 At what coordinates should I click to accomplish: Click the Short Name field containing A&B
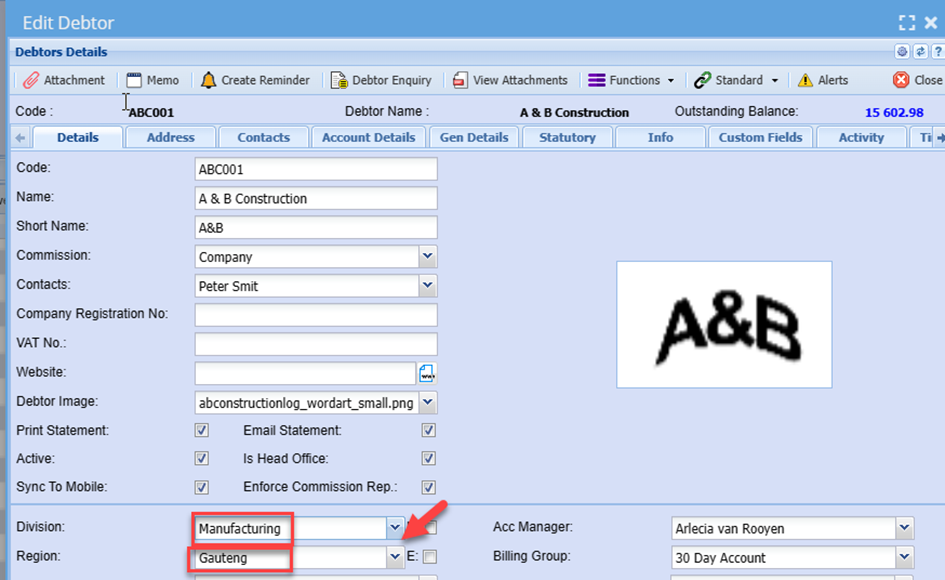[316, 228]
